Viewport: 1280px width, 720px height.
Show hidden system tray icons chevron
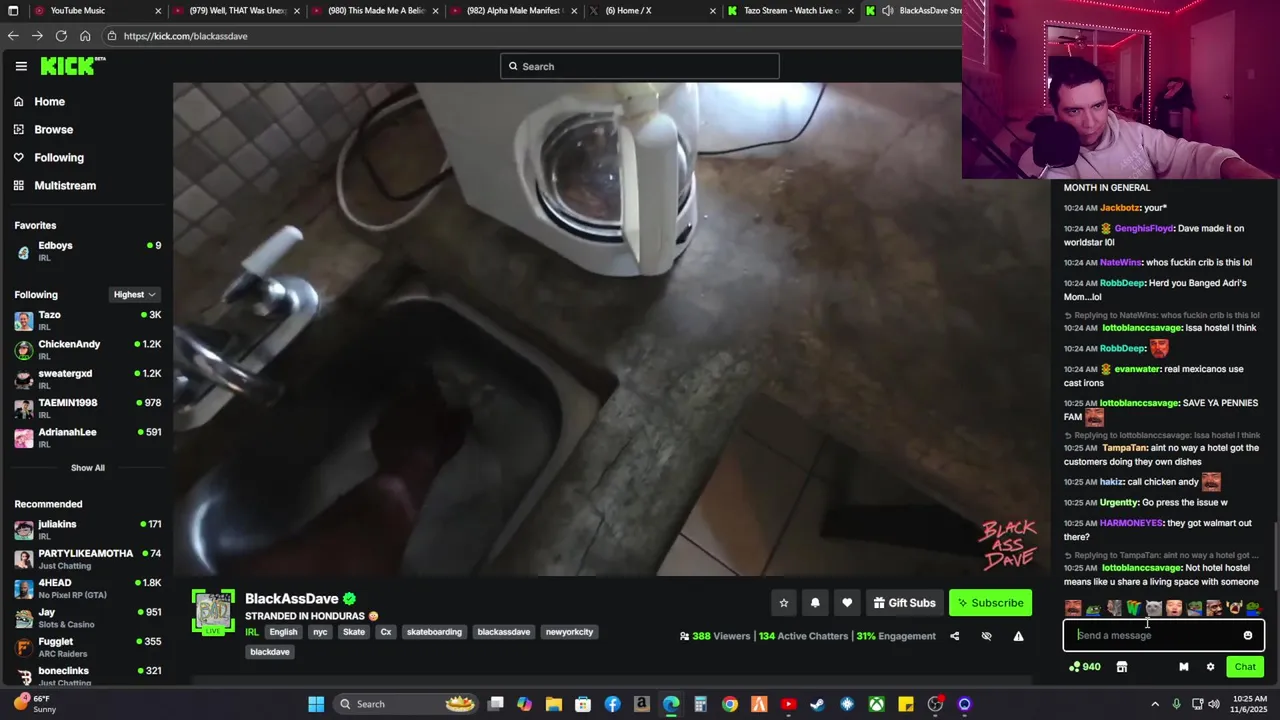(x=1155, y=704)
